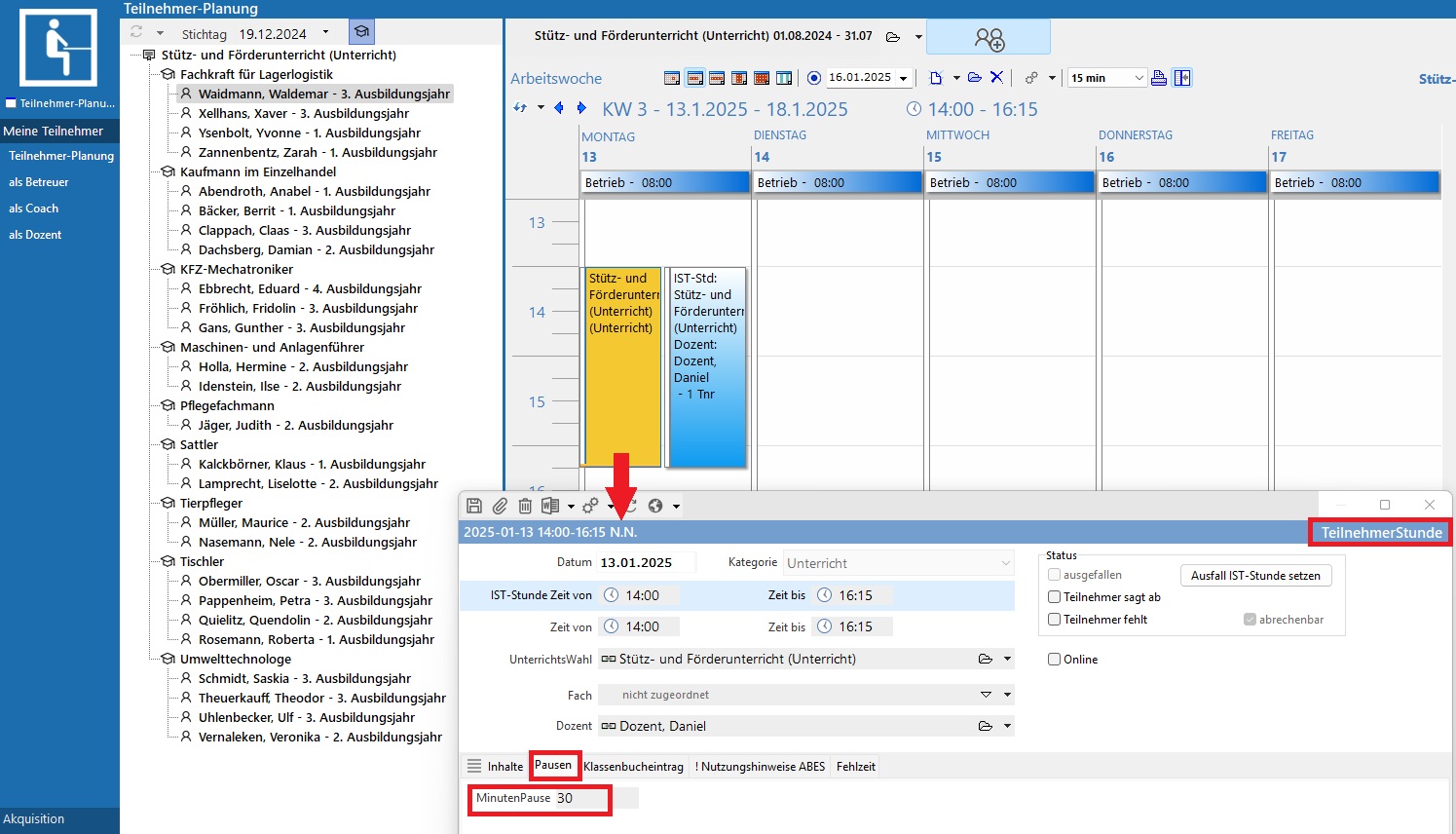The width and height of the screenshot is (1456, 834).
Task: Open the Fehlzeit tab
Action: 855,767
